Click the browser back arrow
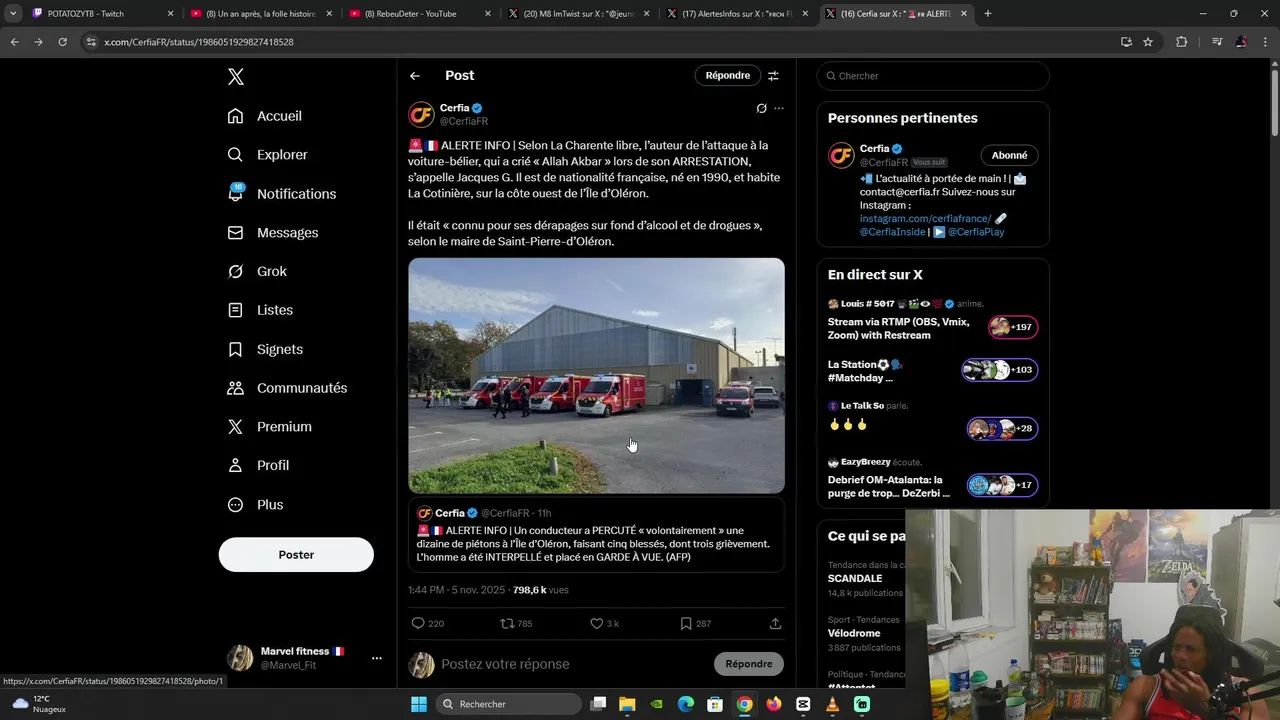The width and height of the screenshot is (1280, 720). [x=14, y=42]
